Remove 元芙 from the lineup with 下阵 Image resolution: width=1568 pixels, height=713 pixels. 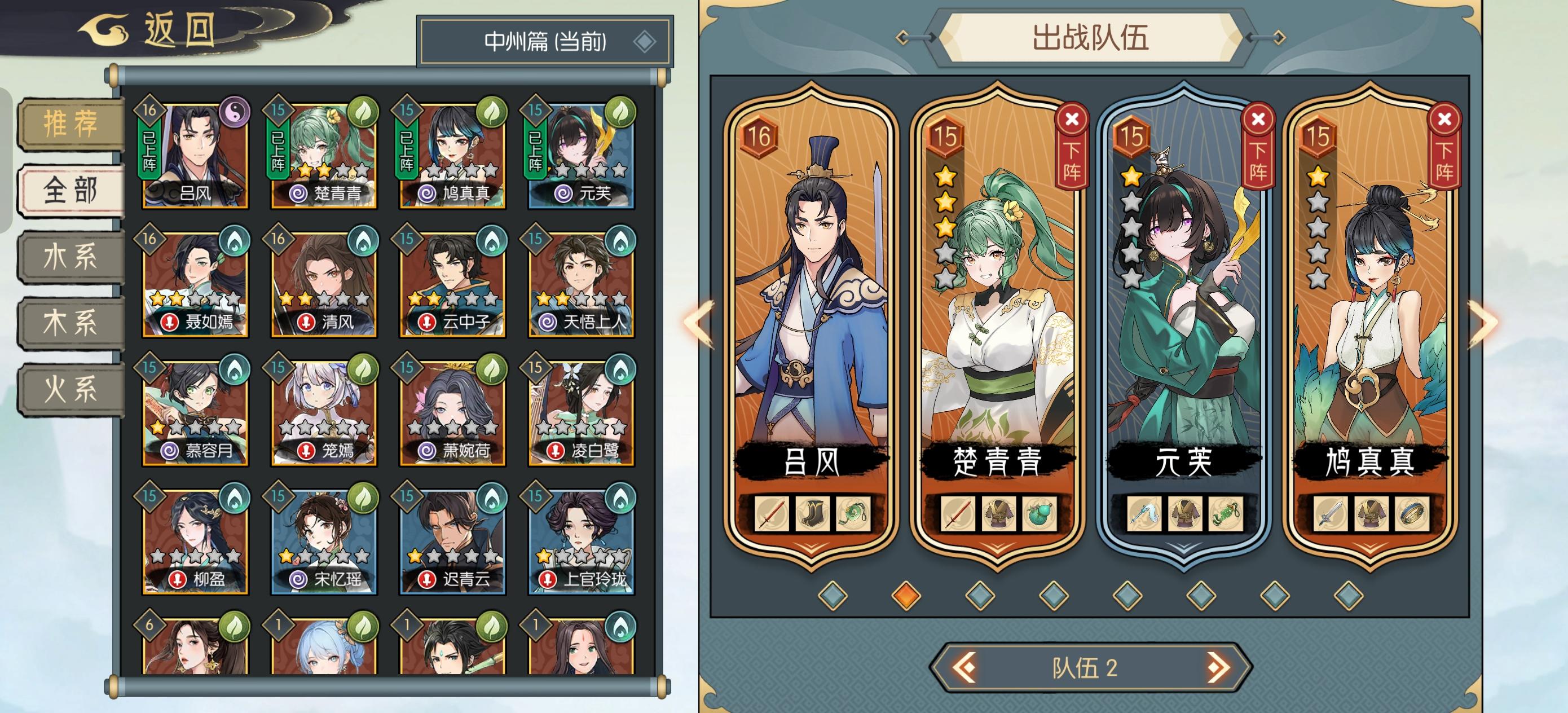tap(1258, 148)
